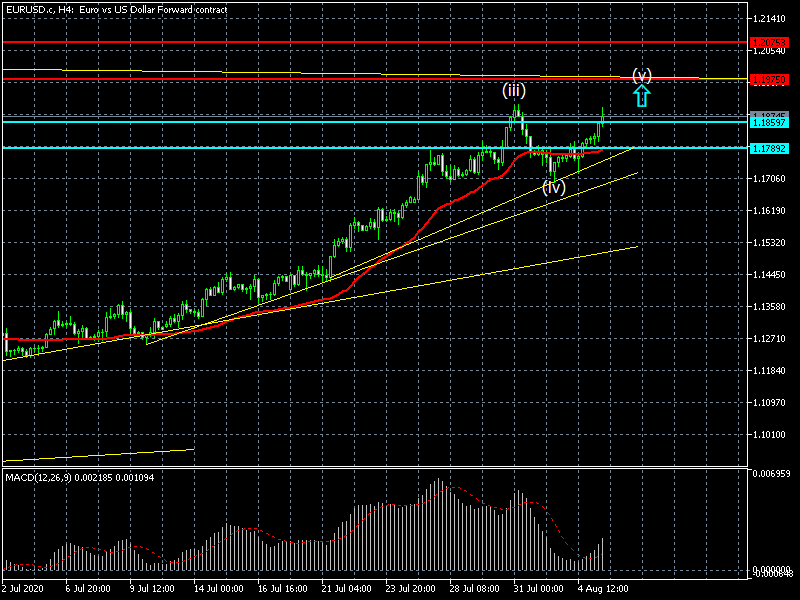The height and width of the screenshot is (600, 800).
Task: Click the 2 Jul 2020 date label
Action: [24, 589]
